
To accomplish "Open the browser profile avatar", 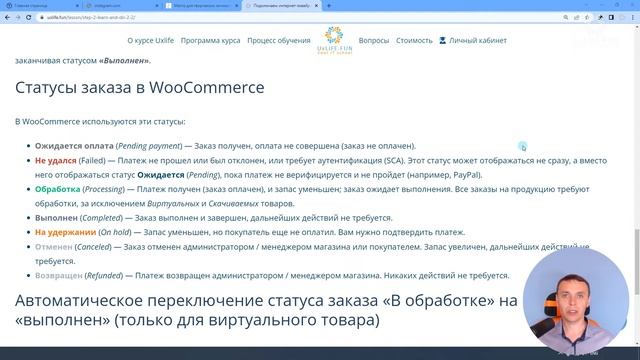I will point(622,18).
